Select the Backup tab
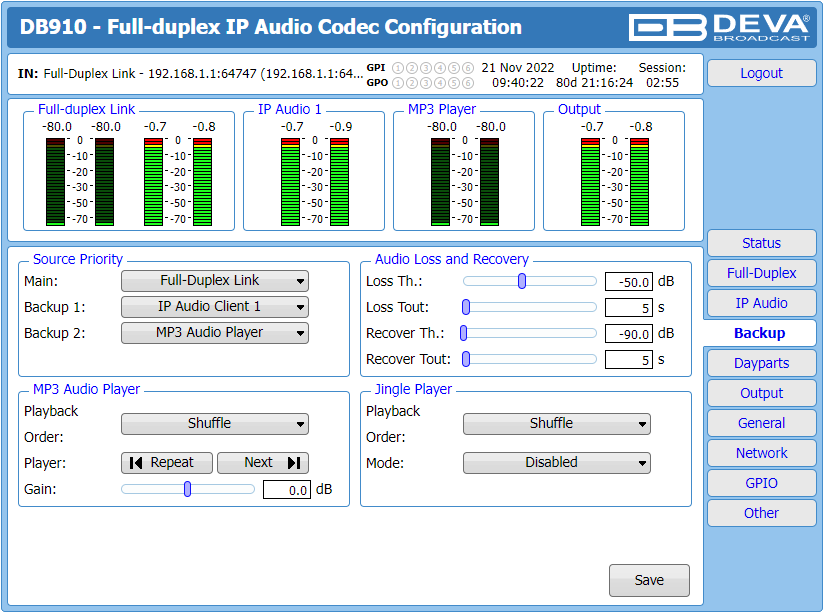This screenshot has height=613, width=824. point(760,333)
